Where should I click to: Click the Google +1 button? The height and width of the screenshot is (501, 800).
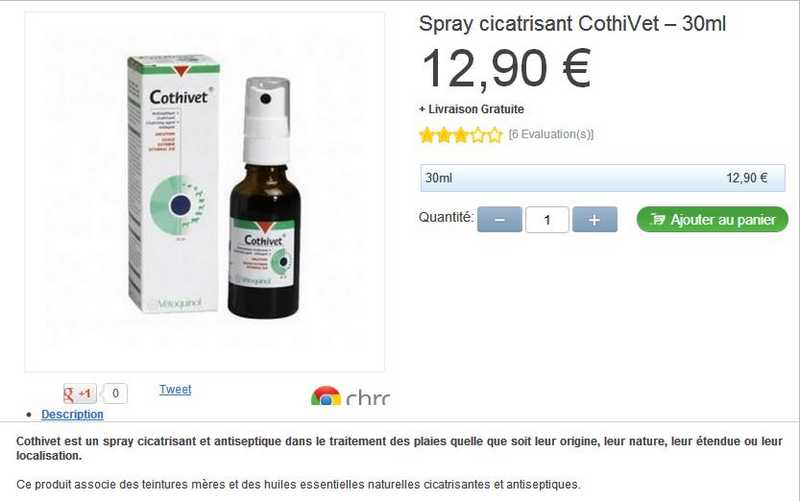(x=80, y=393)
